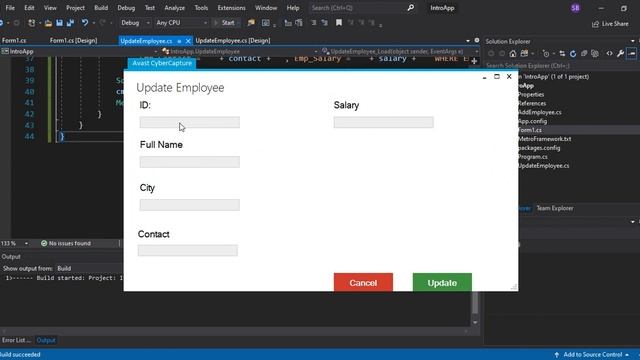Switch to the Form1.cs tab
Viewport: 640px width, 360px height.
pyautogui.click(x=14, y=40)
